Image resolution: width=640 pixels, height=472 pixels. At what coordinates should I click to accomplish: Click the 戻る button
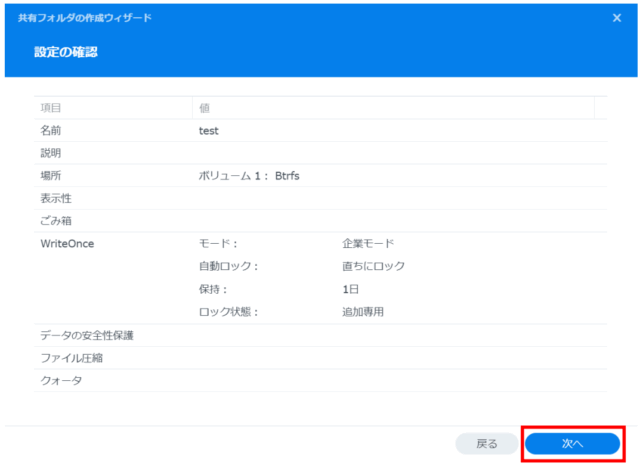click(x=487, y=442)
